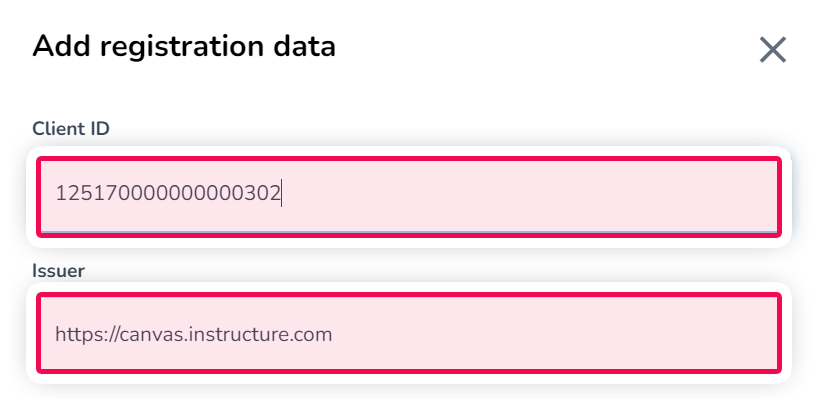Image resolution: width=839 pixels, height=399 pixels.
Task: Click the Add registration data heading
Action: coord(184,47)
